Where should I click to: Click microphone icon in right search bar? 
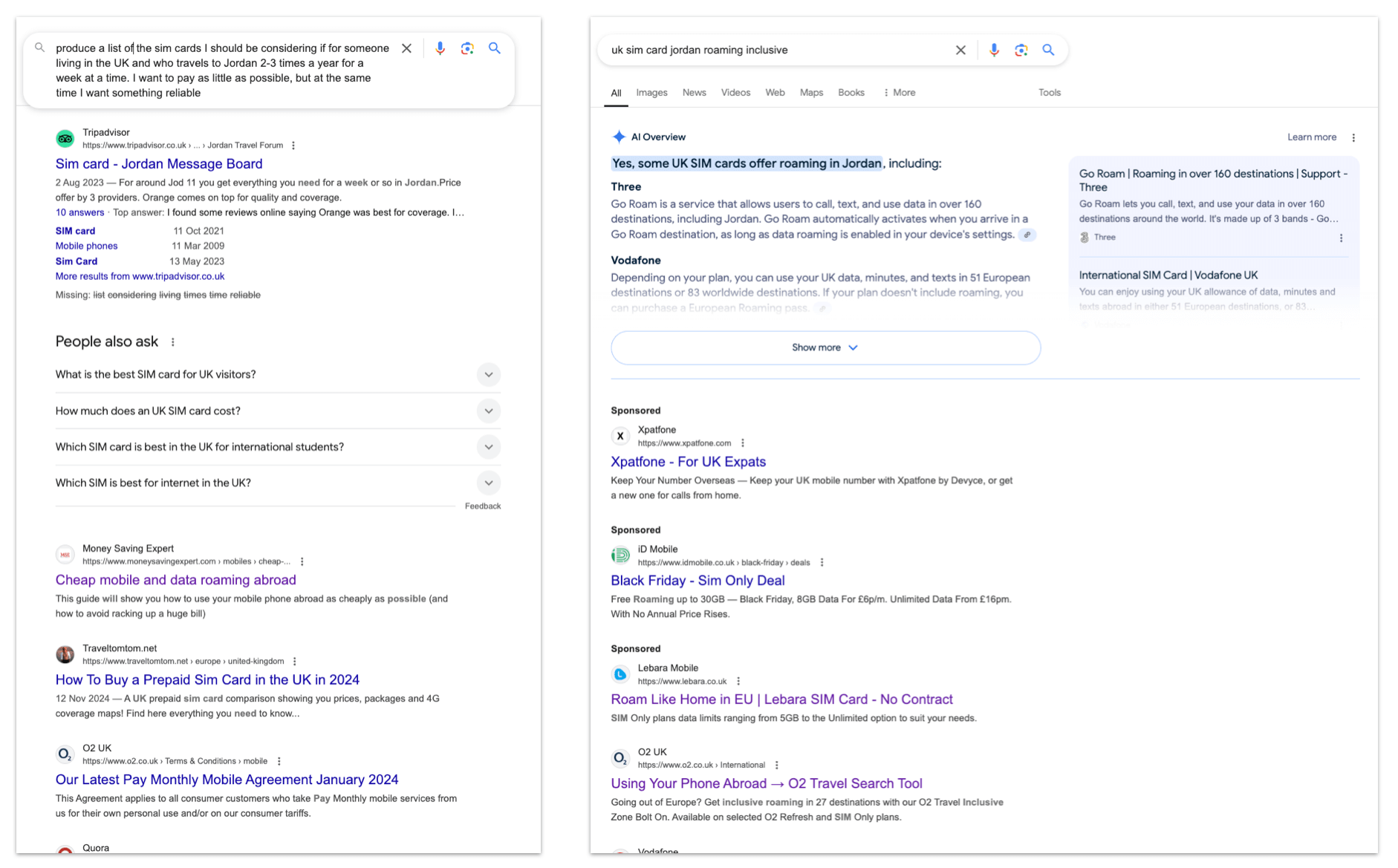[994, 50]
